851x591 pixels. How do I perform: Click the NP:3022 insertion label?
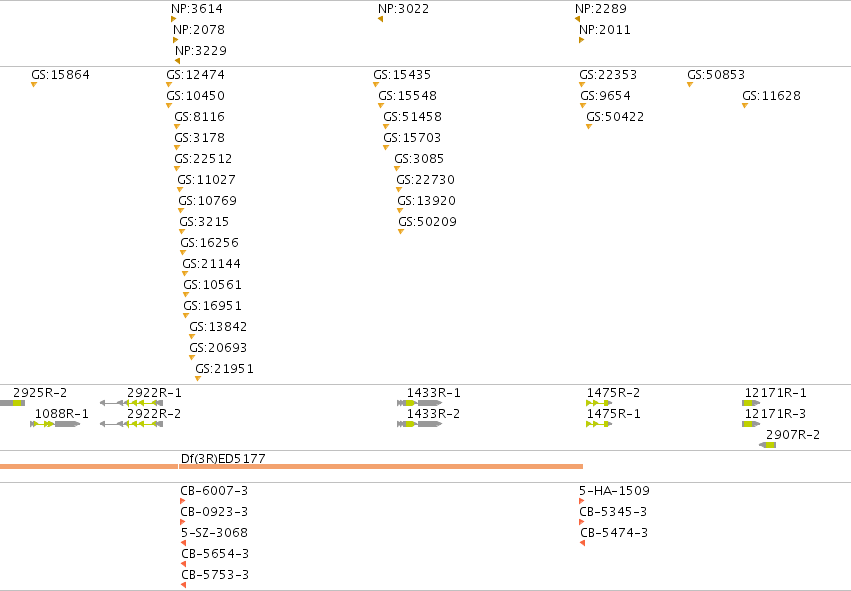coord(403,9)
